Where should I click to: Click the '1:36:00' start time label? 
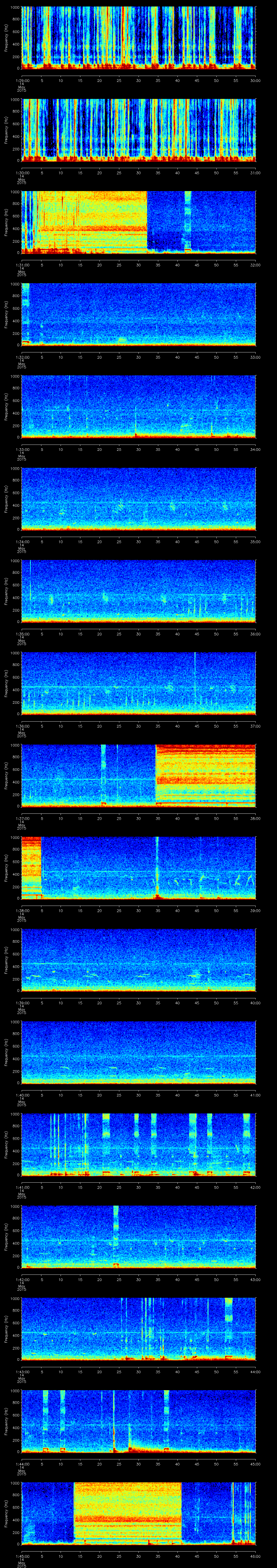pyautogui.click(x=22, y=726)
